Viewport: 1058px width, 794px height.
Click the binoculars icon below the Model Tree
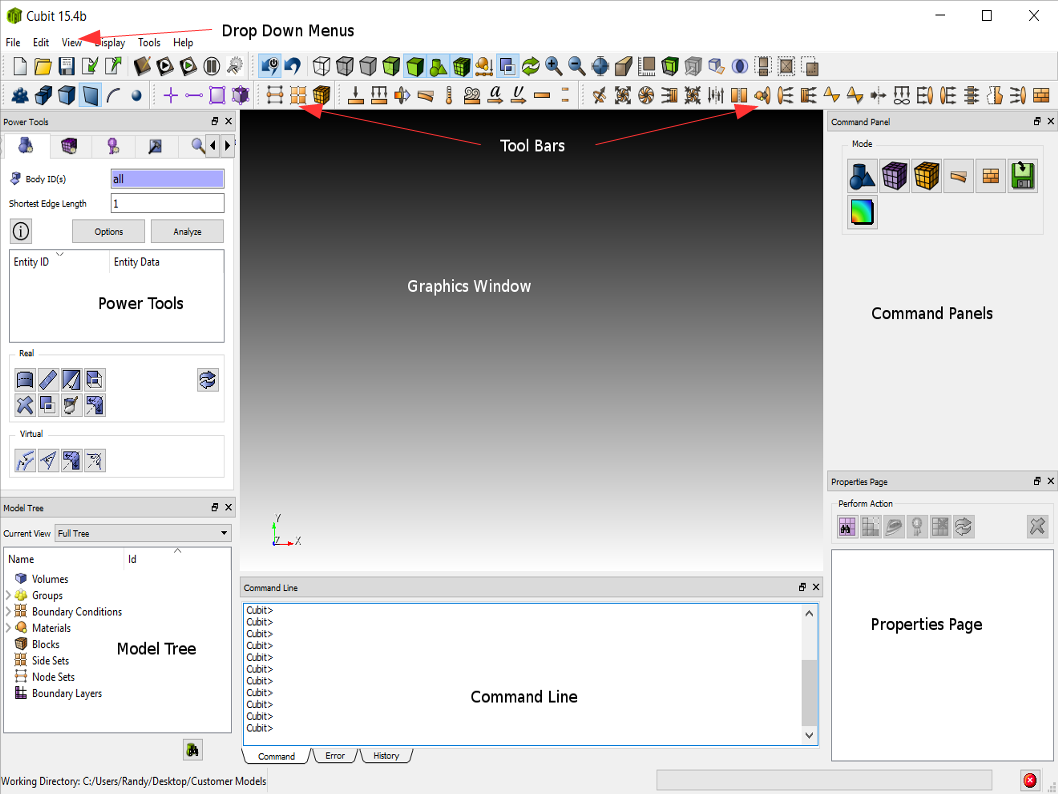click(193, 749)
